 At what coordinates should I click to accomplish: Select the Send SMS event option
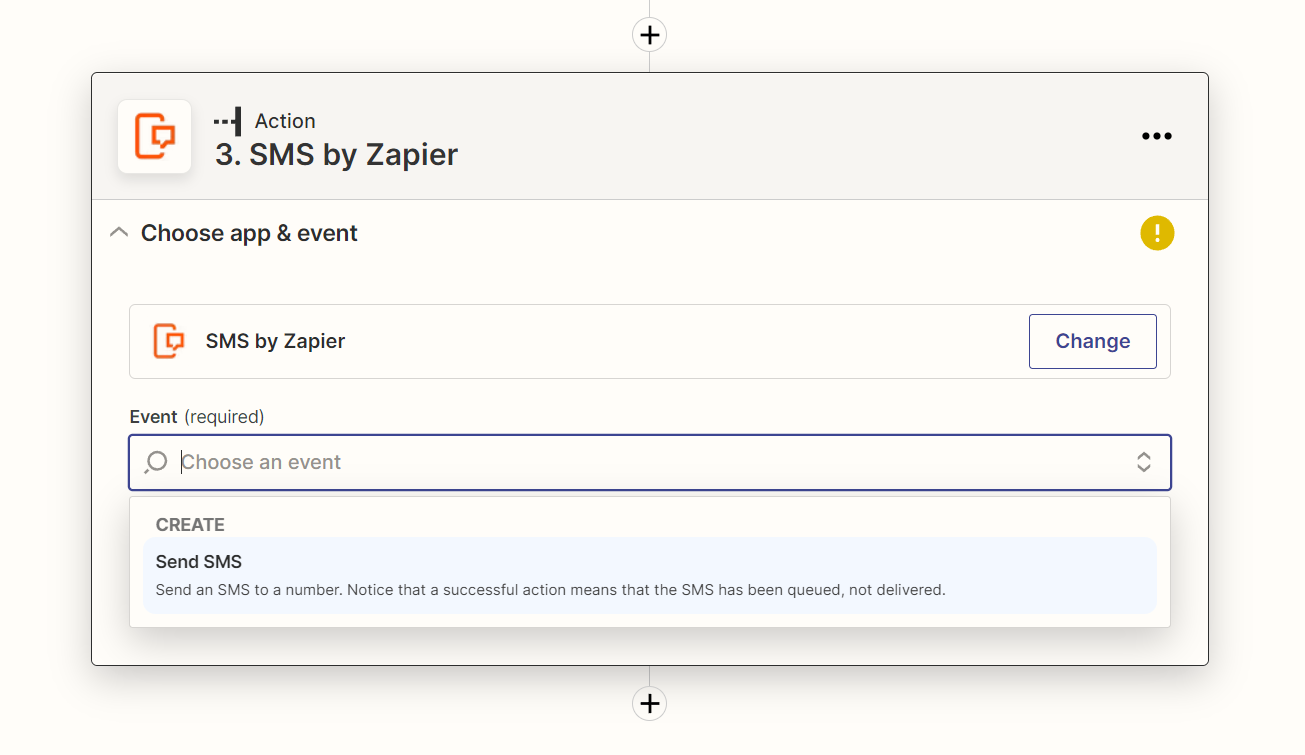coord(650,575)
